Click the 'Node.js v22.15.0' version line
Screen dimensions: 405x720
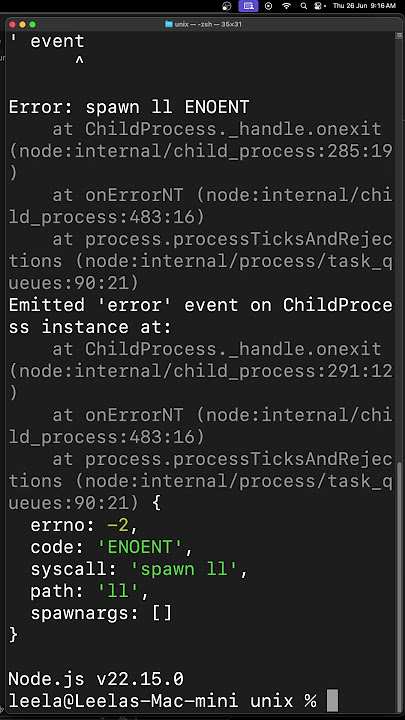(x=96, y=679)
